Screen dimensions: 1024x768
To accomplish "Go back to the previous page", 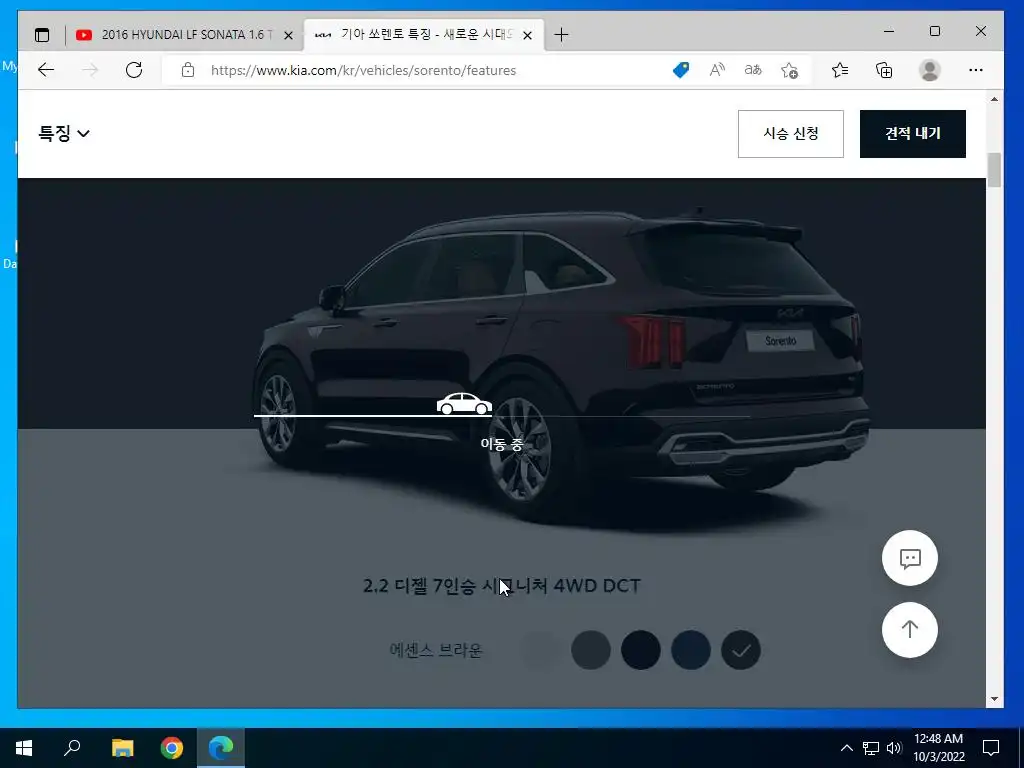I will pyautogui.click(x=46, y=70).
